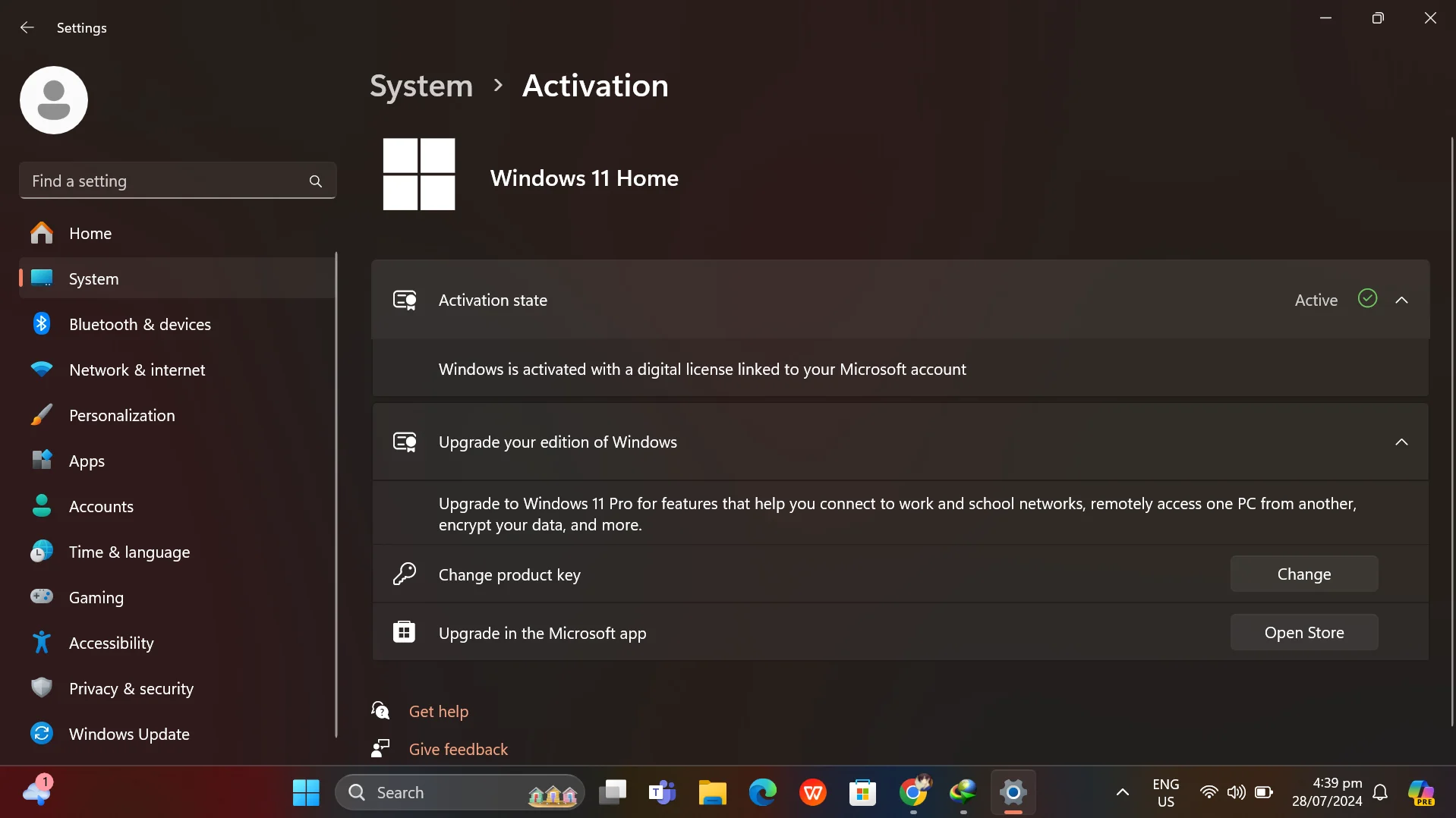Focus the Find a setting search box
The image size is (1456, 818).
pyautogui.click(x=178, y=181)
